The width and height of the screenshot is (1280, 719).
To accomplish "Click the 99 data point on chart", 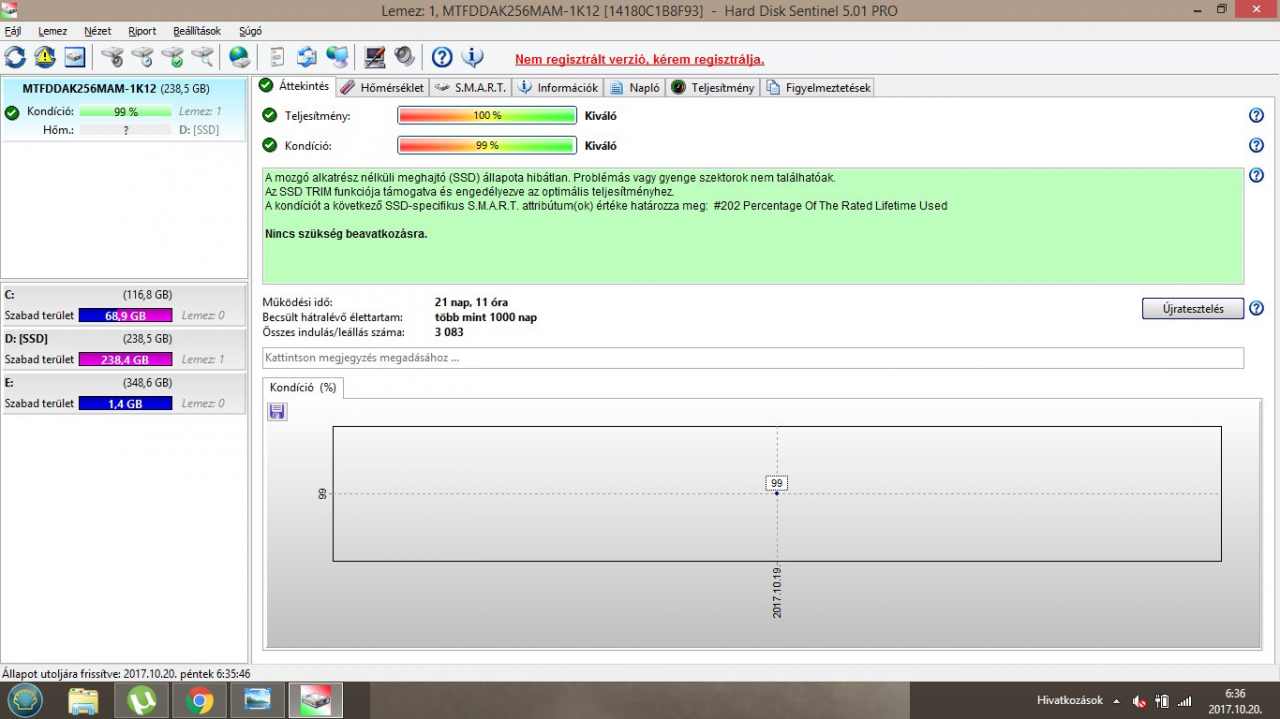I will [777, 493].
